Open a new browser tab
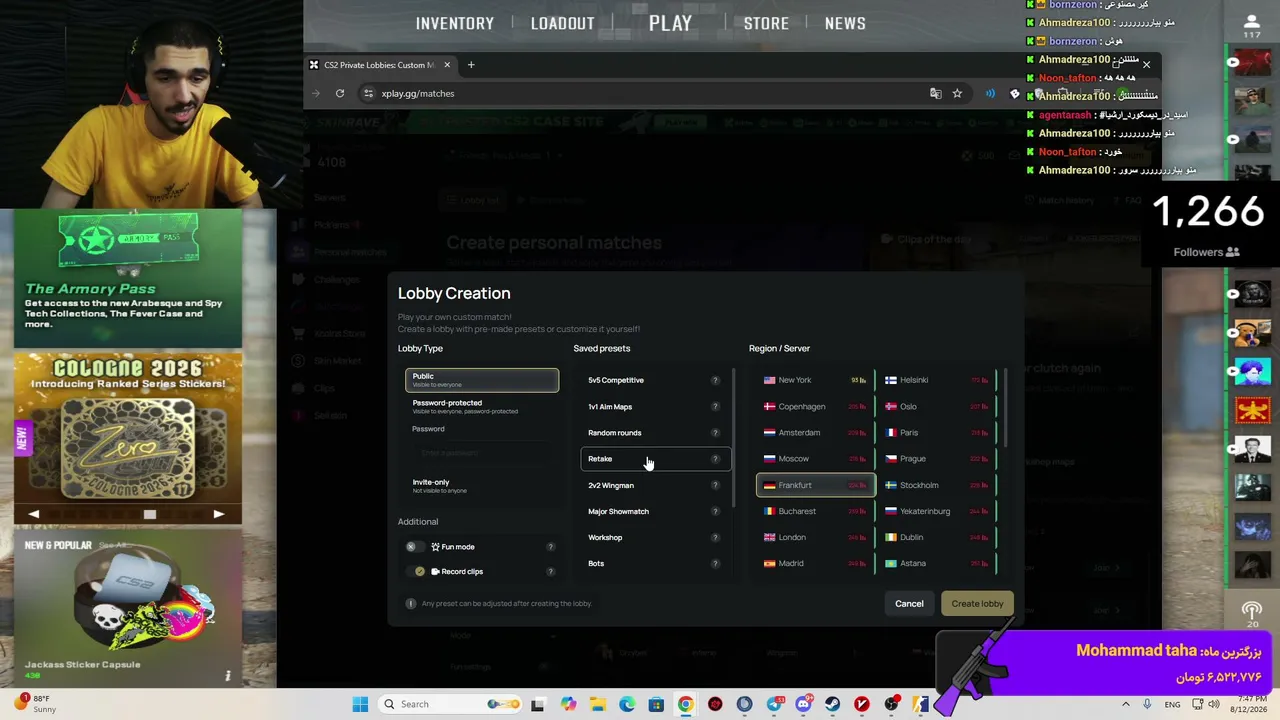Viewport: 1280px width, 720px height. [471, 65]
